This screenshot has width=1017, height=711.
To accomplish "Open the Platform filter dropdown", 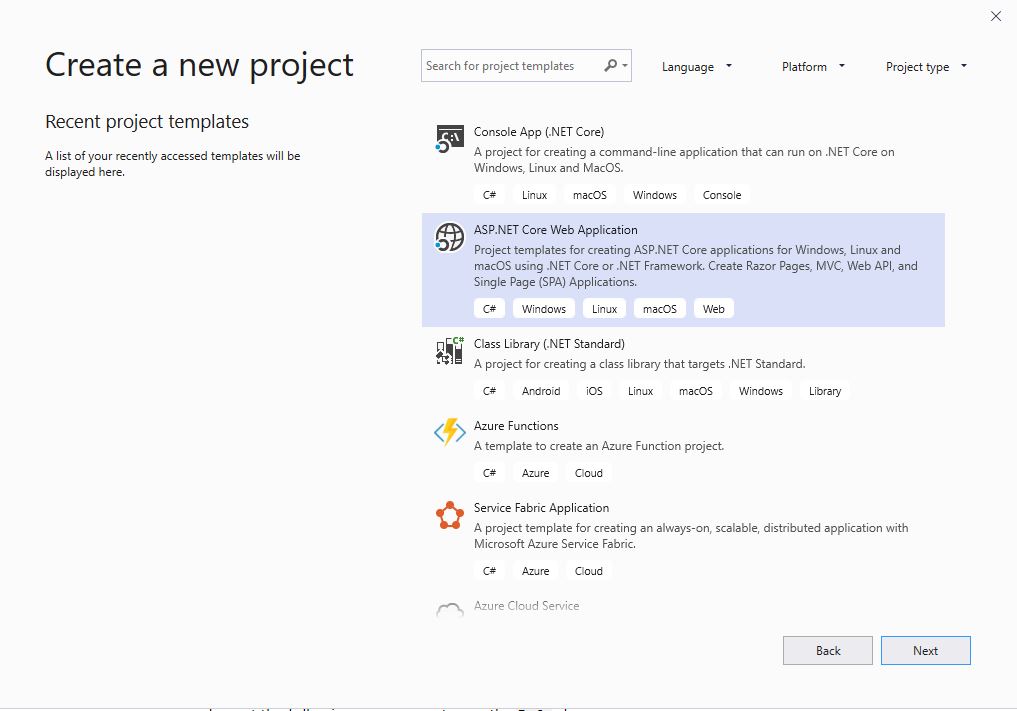I will [x=813, y=66].
